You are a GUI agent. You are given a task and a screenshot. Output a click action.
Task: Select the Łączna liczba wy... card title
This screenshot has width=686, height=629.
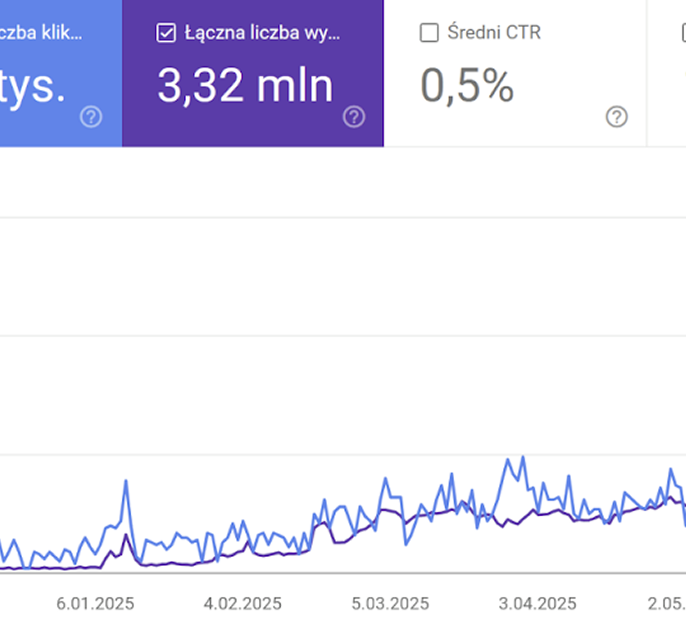(263, 33)
